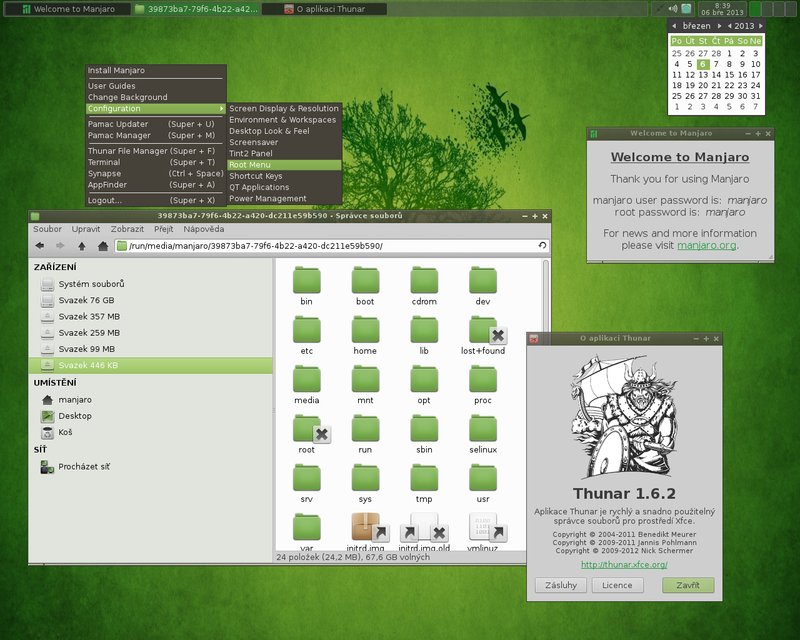
Task: Go back with the Thunar back arrow
Action: [39, 246]
